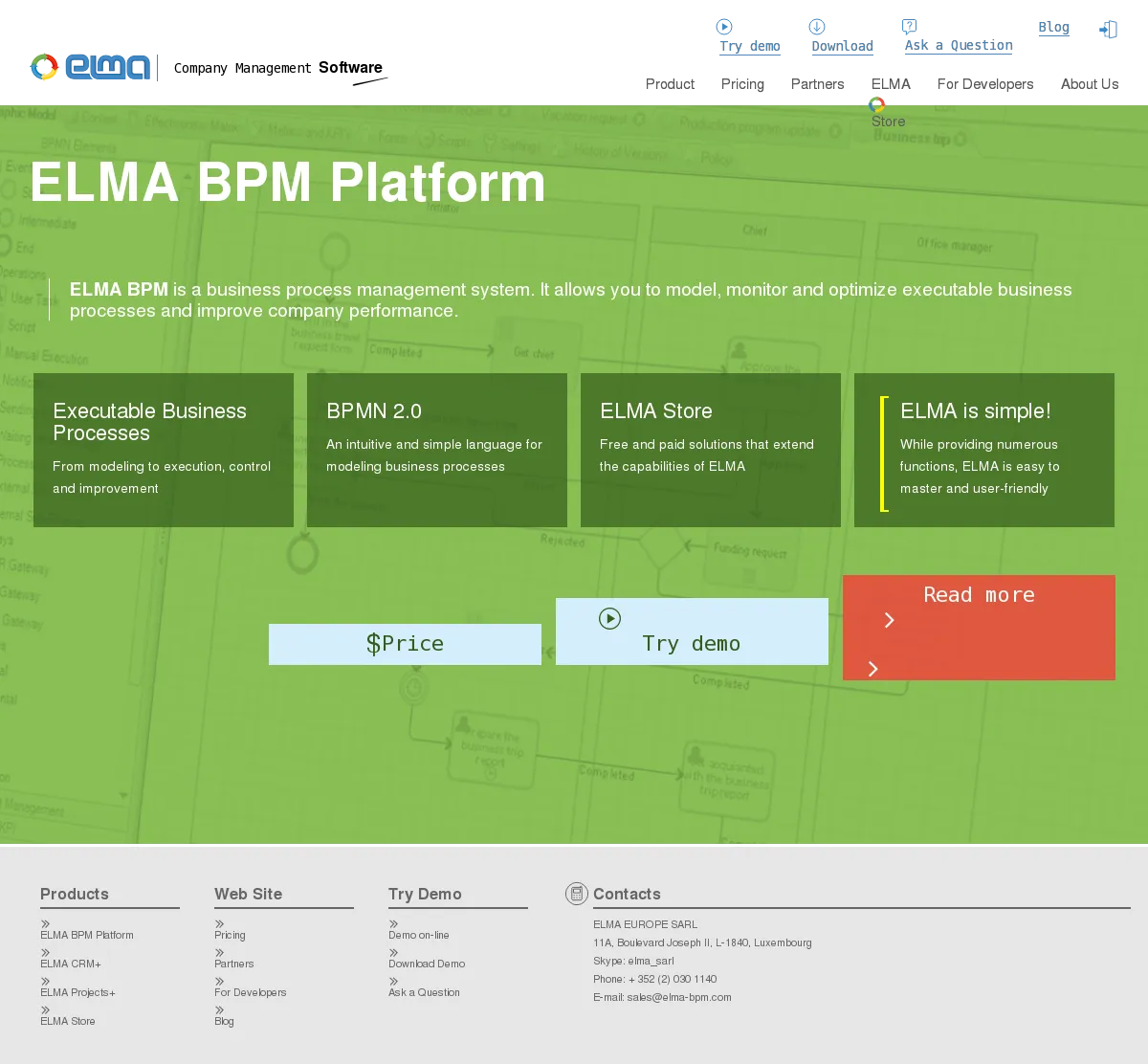The width and height of the screenshot is (1148, 1064).
Task: Click the Try demo header link
Action: click(x=750, y=46)
